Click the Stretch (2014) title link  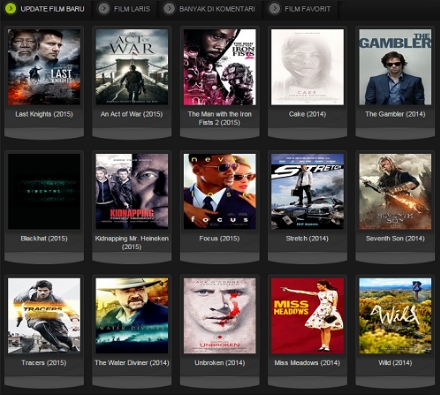307,238
